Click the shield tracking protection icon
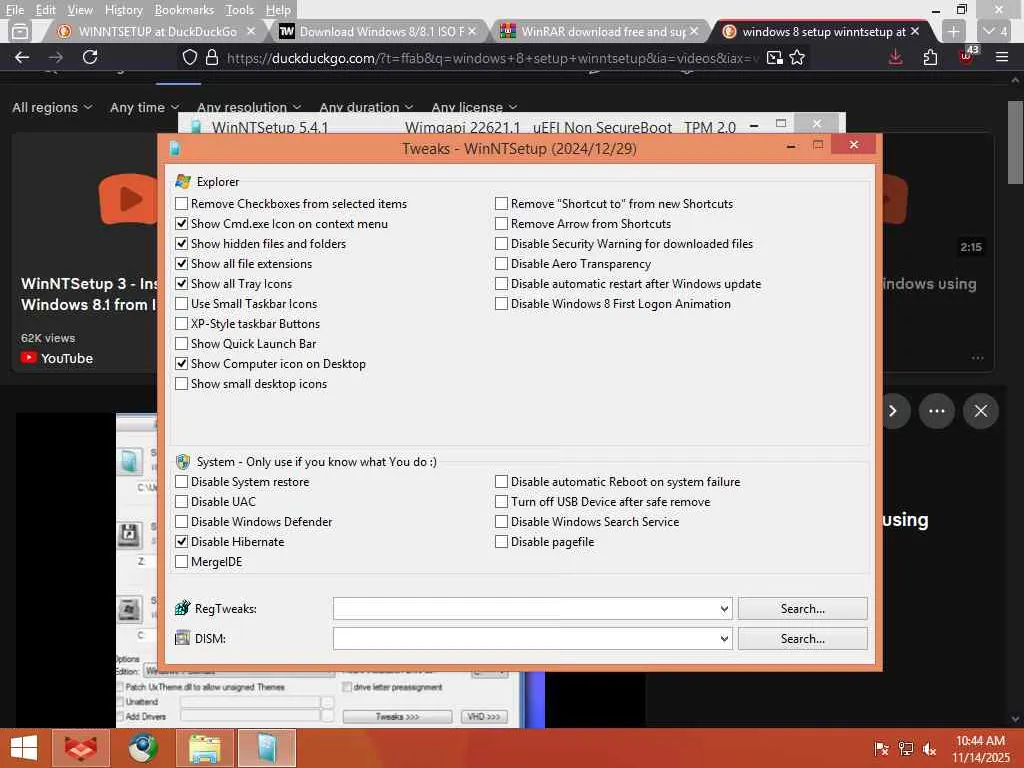The height and width of the screenshot is (768, 1024). pos(189,57)
